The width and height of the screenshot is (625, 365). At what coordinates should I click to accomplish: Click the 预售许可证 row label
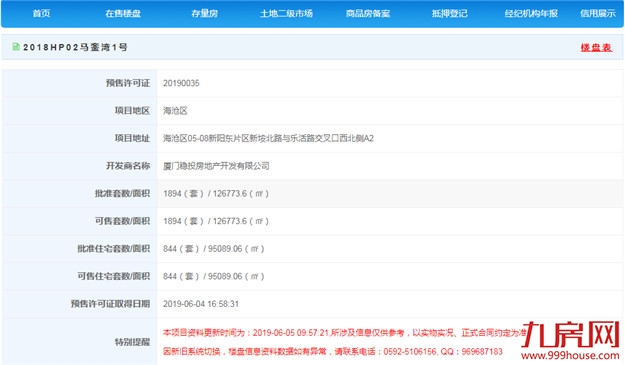point(128,83)
